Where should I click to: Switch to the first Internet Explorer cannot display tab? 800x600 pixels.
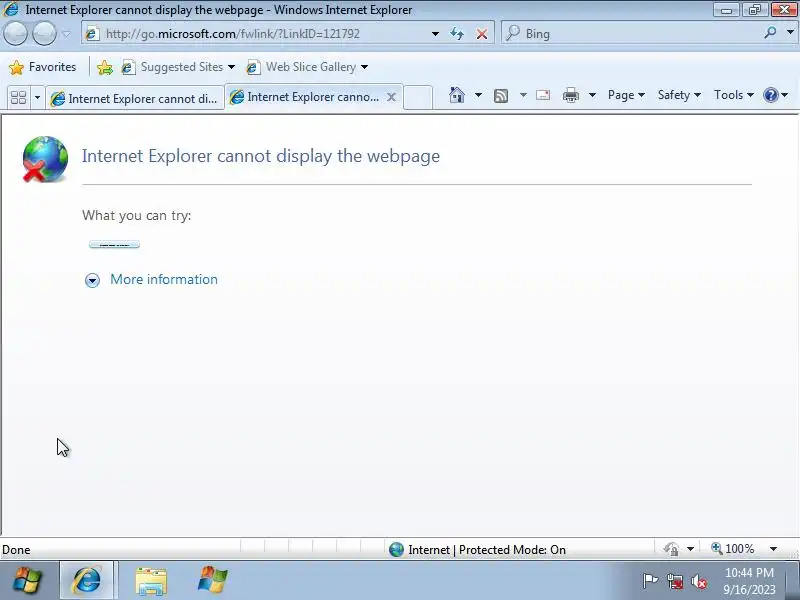coord(135,98)
